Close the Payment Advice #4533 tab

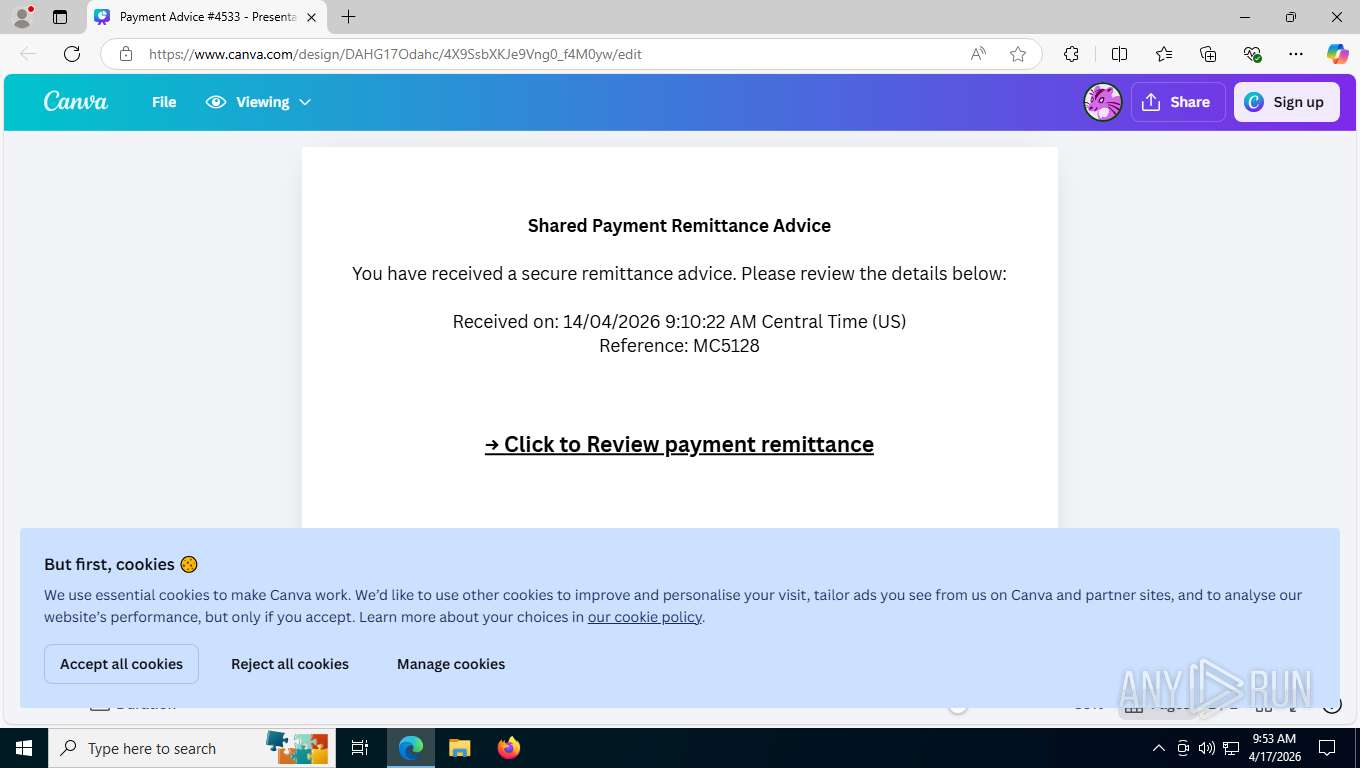[311, 17]
